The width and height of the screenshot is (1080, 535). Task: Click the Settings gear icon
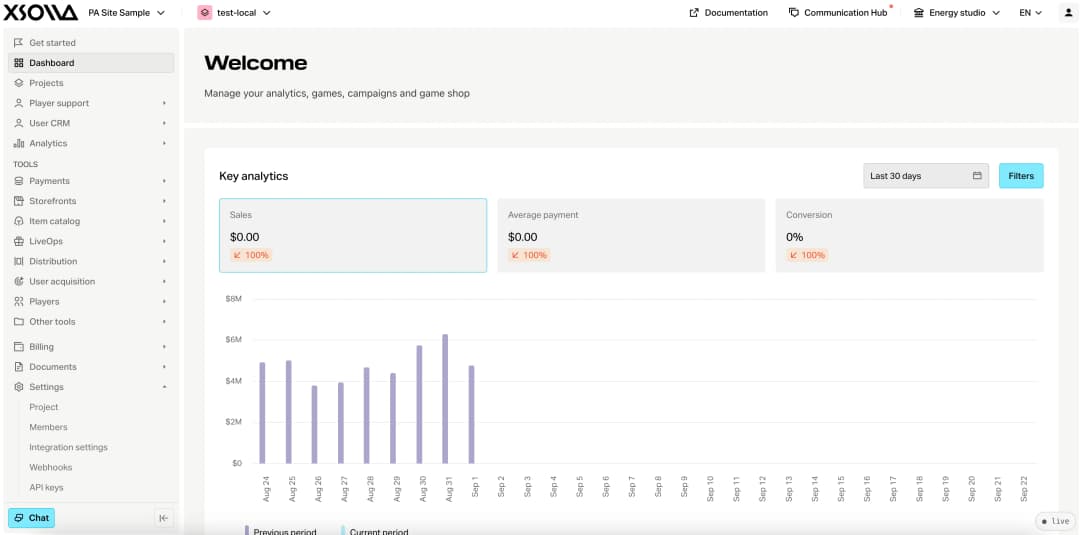tap(19, 387)
